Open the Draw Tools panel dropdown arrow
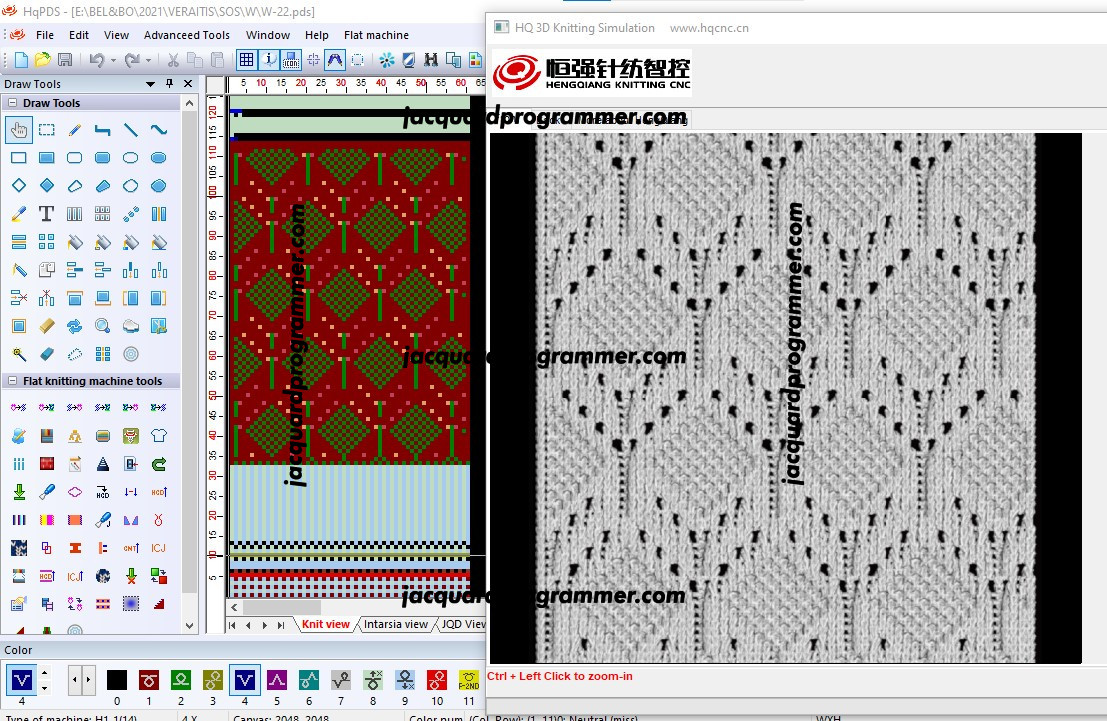This screenshot has width=1107, height=721. coord(150,84)
